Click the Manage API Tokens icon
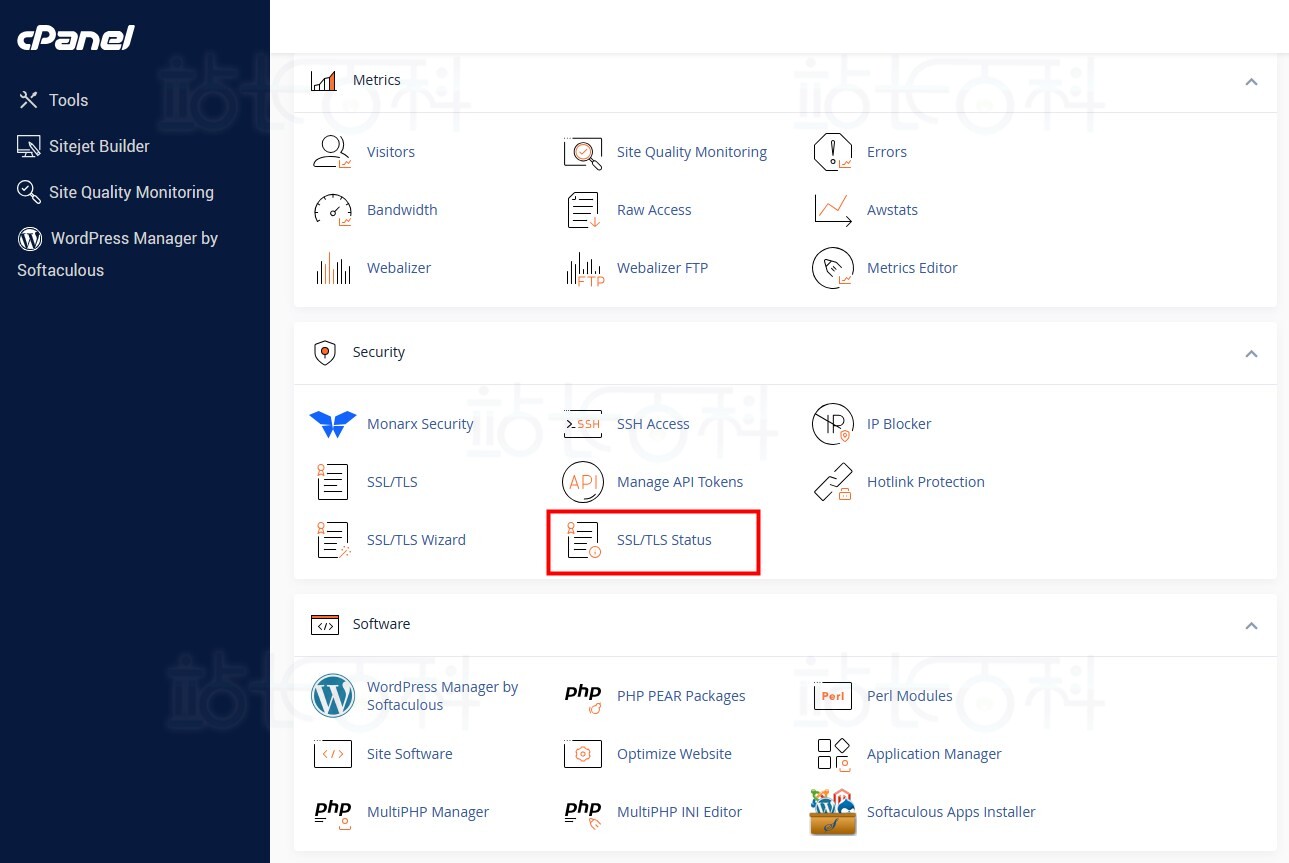 pos(583,482)
